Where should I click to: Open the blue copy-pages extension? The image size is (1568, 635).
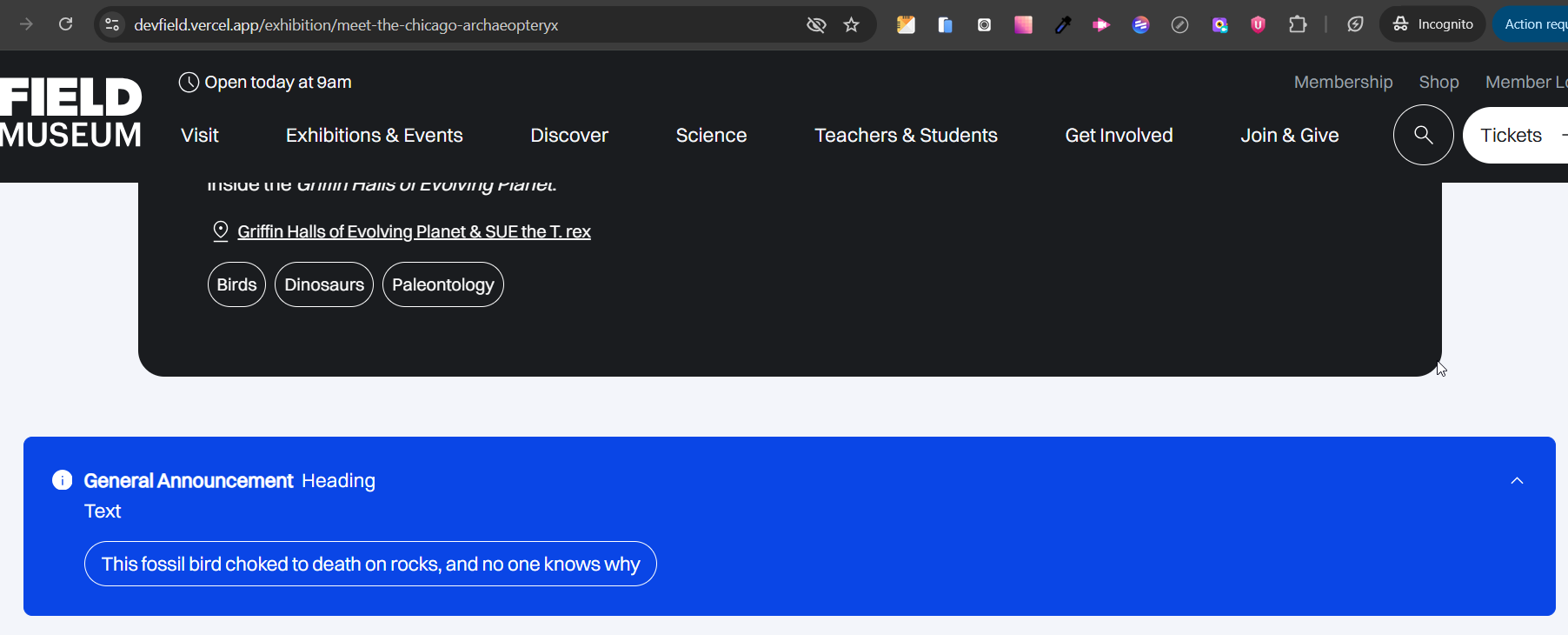(x=945, y=24)
